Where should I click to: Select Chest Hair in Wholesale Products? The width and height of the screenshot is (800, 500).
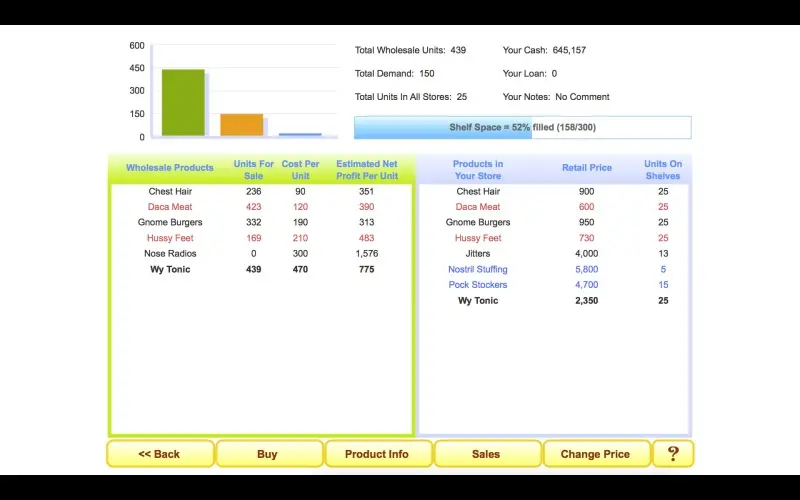click(170, 191)
